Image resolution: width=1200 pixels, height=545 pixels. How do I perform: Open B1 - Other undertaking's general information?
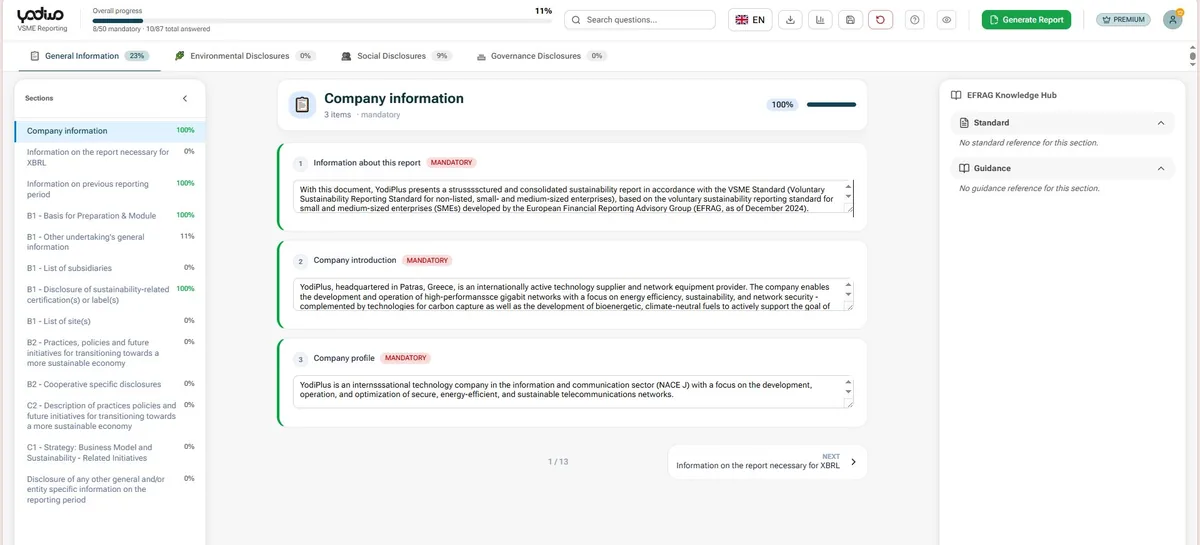110,242
